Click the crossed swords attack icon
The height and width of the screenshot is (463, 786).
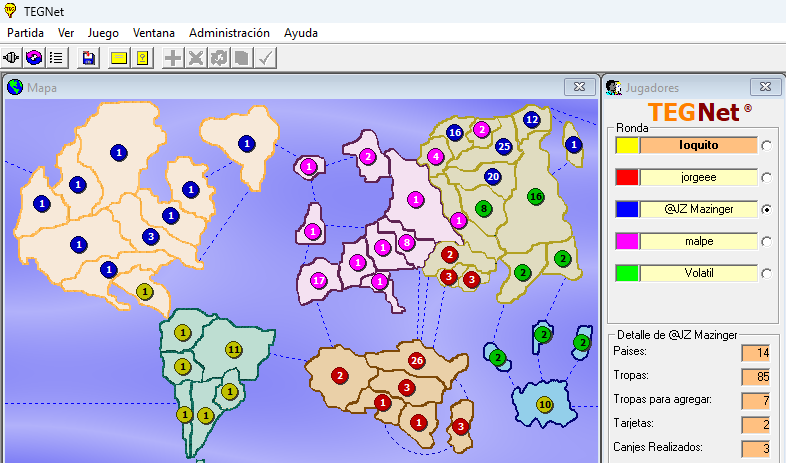click(x=196, y=58)
